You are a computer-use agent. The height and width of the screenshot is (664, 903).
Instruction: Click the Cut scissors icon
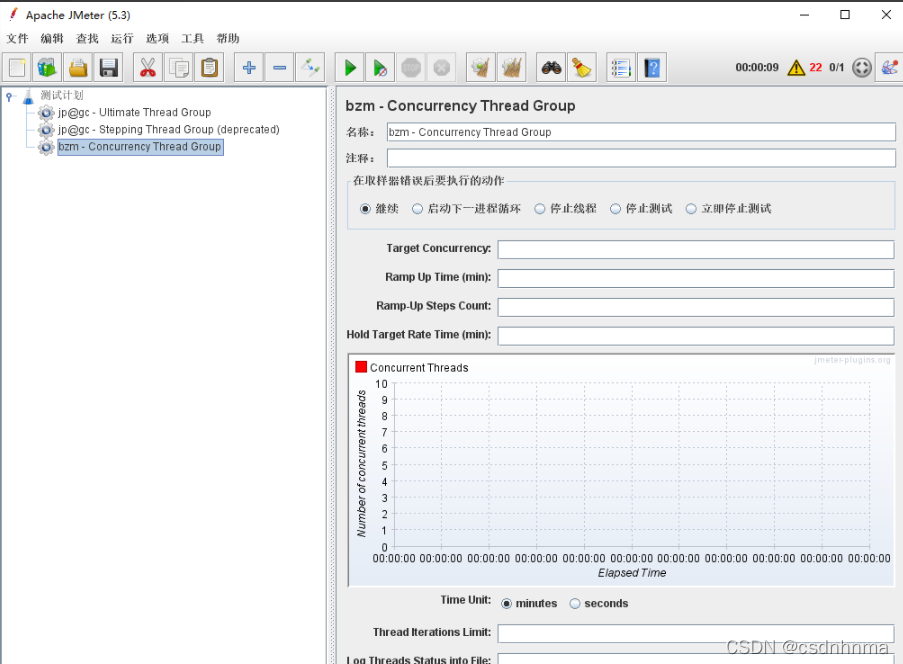click(x=148, y=68)
